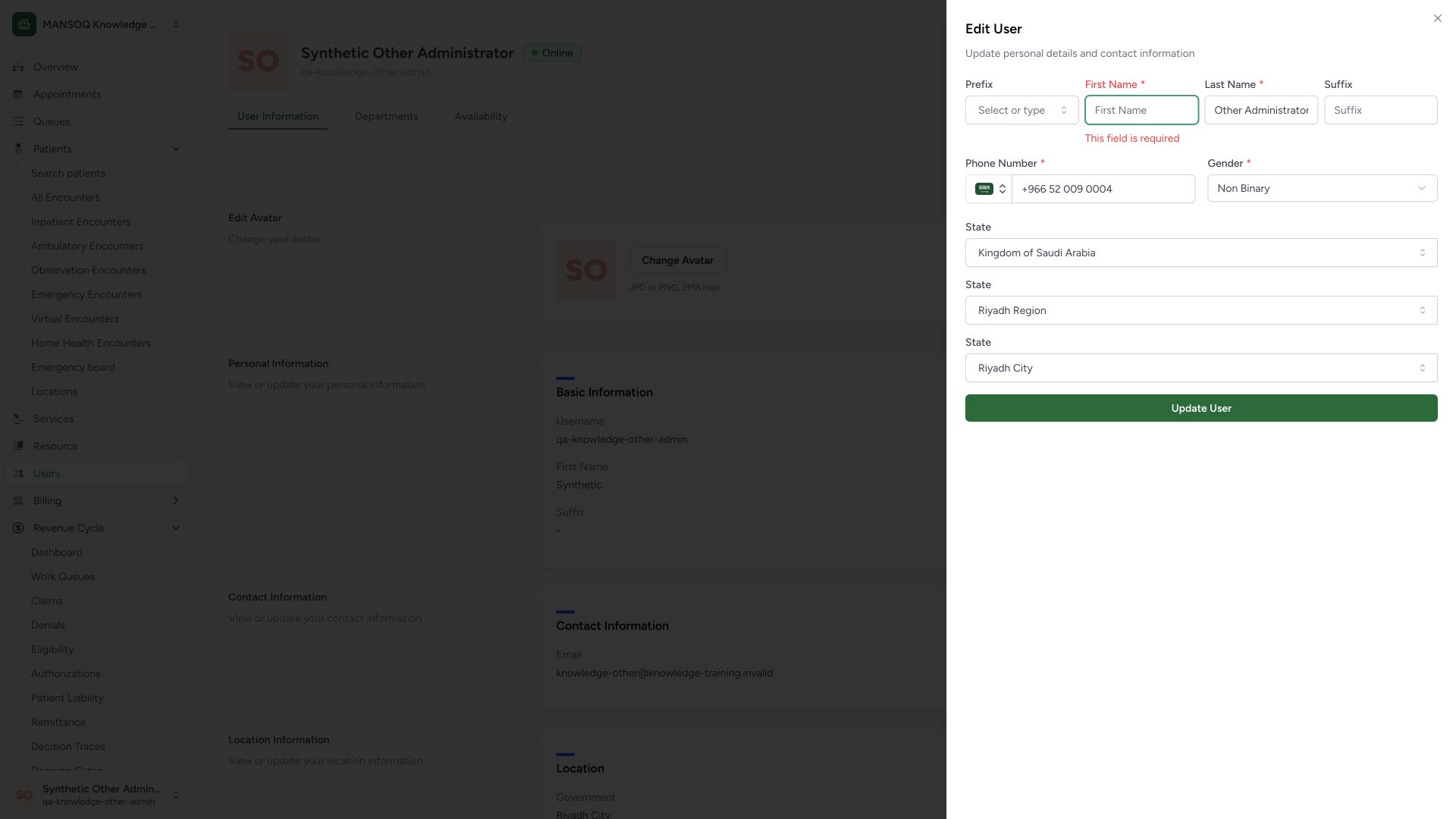Screen dimensions: 1456x819
Task: Click the Queues list icon
Action: coord(18,121)
